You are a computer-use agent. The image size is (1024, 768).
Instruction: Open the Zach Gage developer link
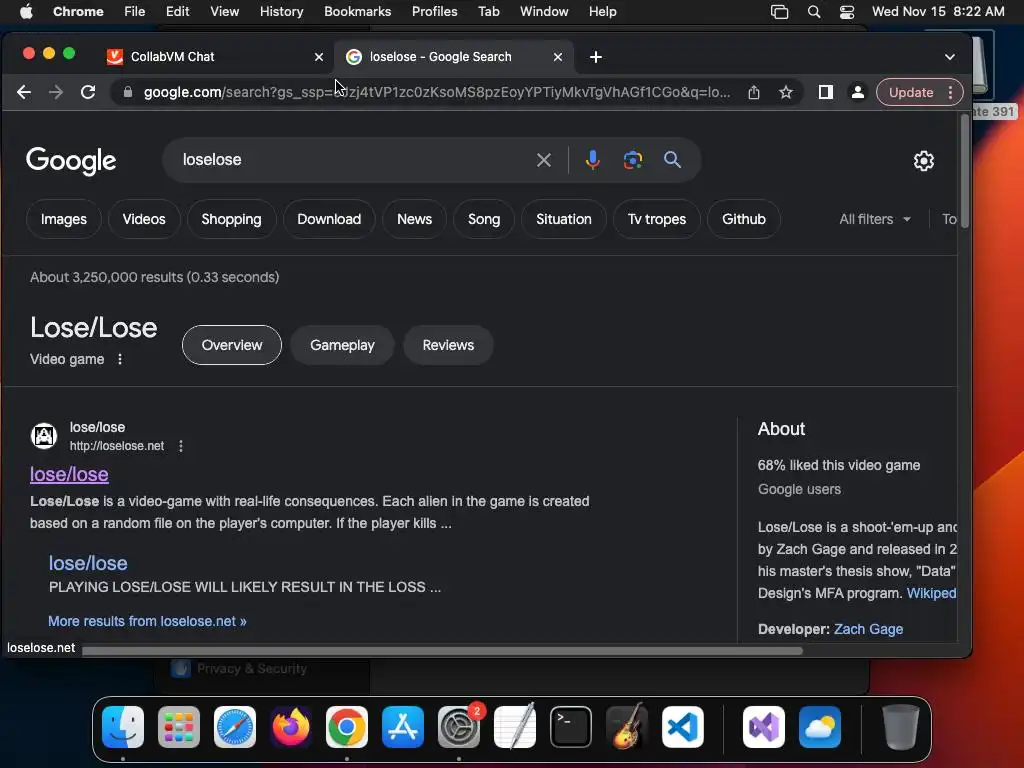[868, 629]
